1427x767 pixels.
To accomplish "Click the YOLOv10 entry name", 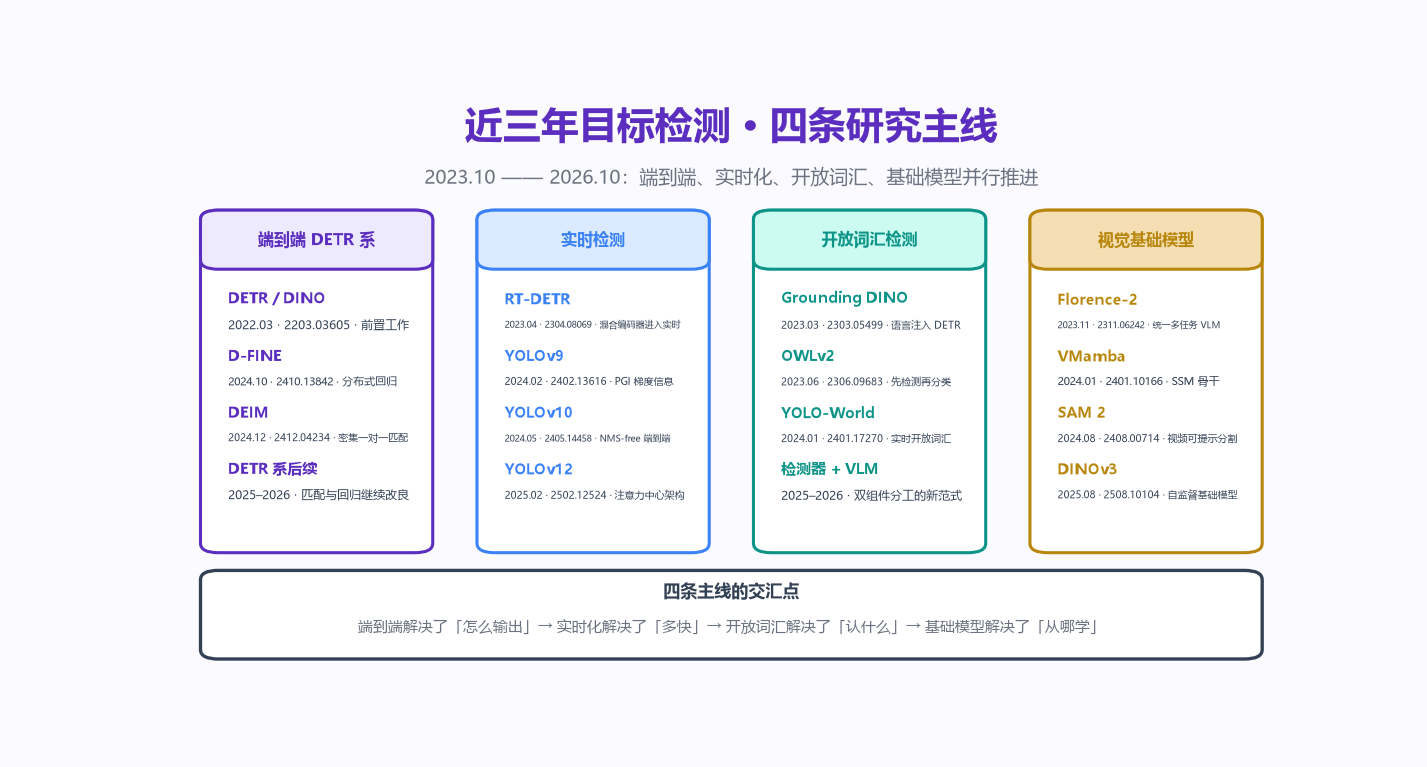I will coord(538,412).
